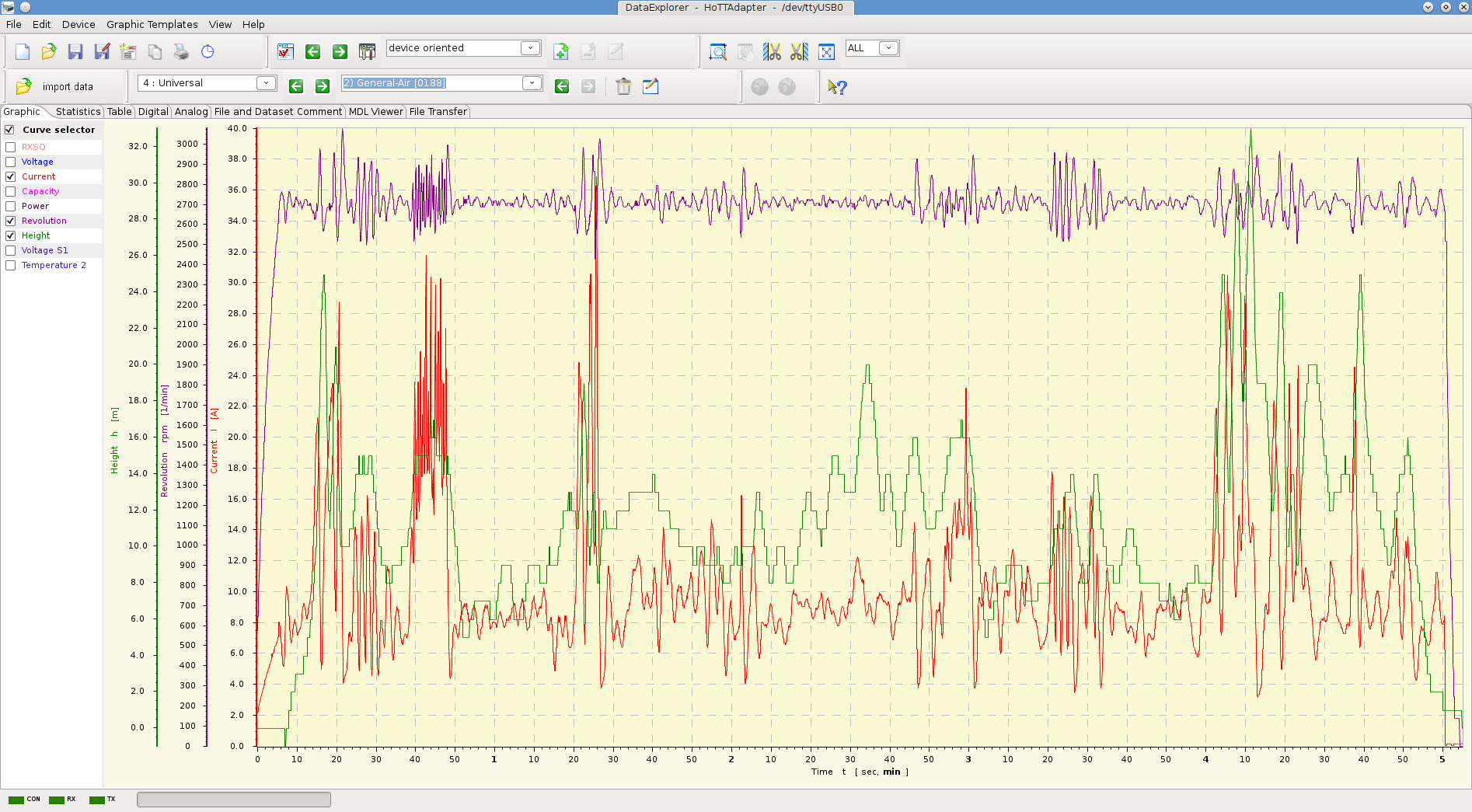The width and height of the screenshot is (1472, 812).
Task: Open the Graphic Templates menu
Action: pyautogui.click(x=152, y=24)
